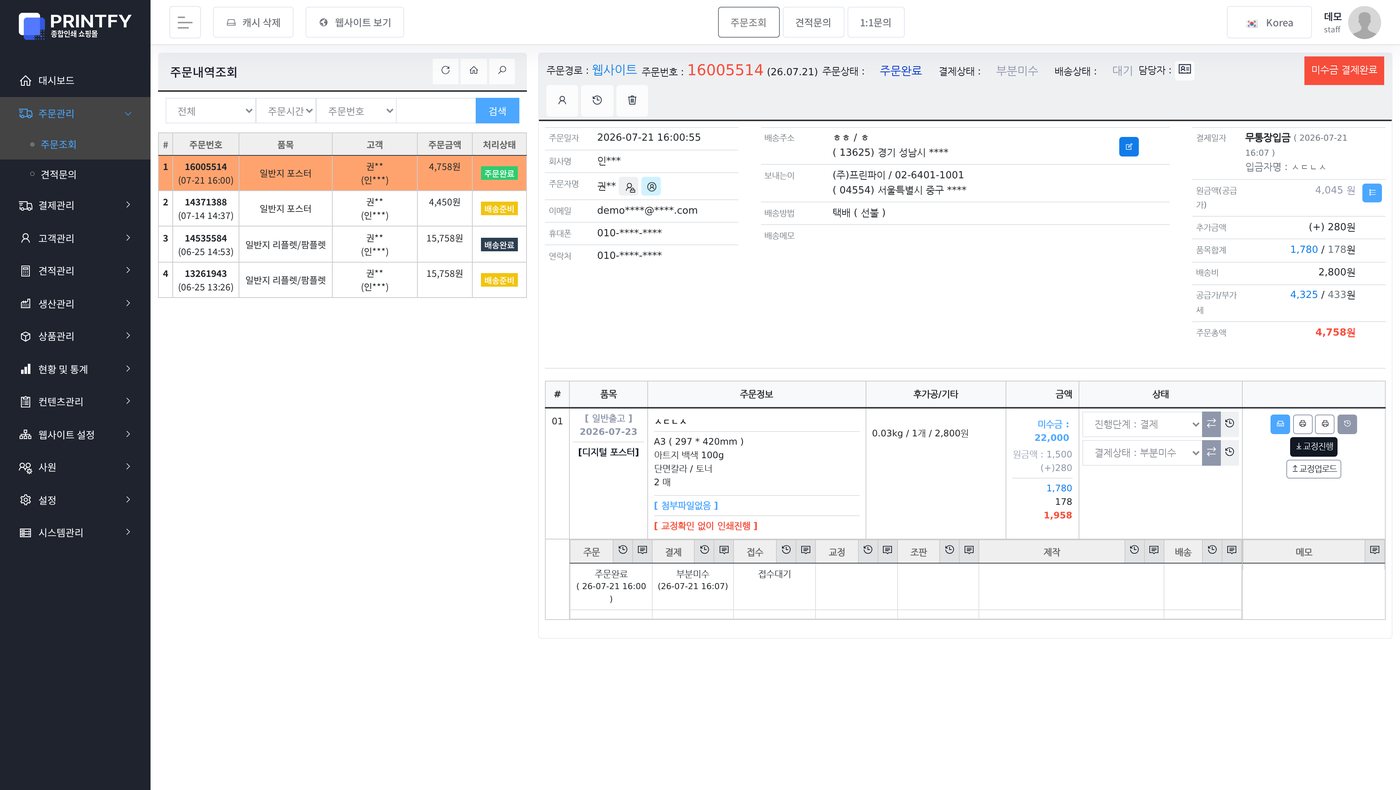
Task: Select order 13261943 in the list
Action: [x=342, y=280]
